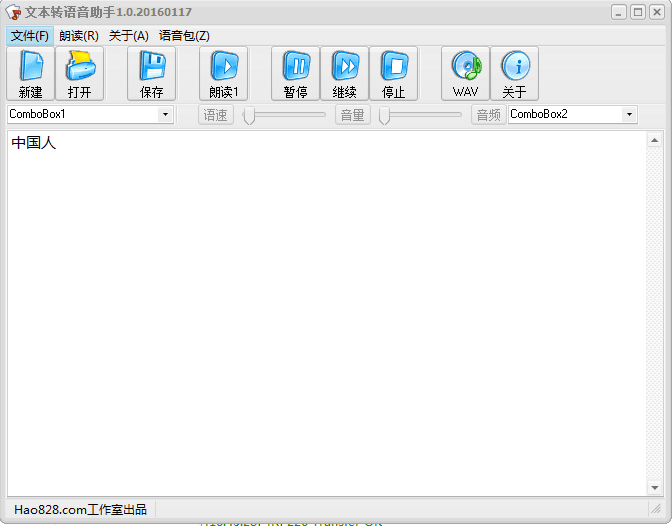Open a file with 打开 icon
This screenshot has height=526, width=672.
[79, 74]
